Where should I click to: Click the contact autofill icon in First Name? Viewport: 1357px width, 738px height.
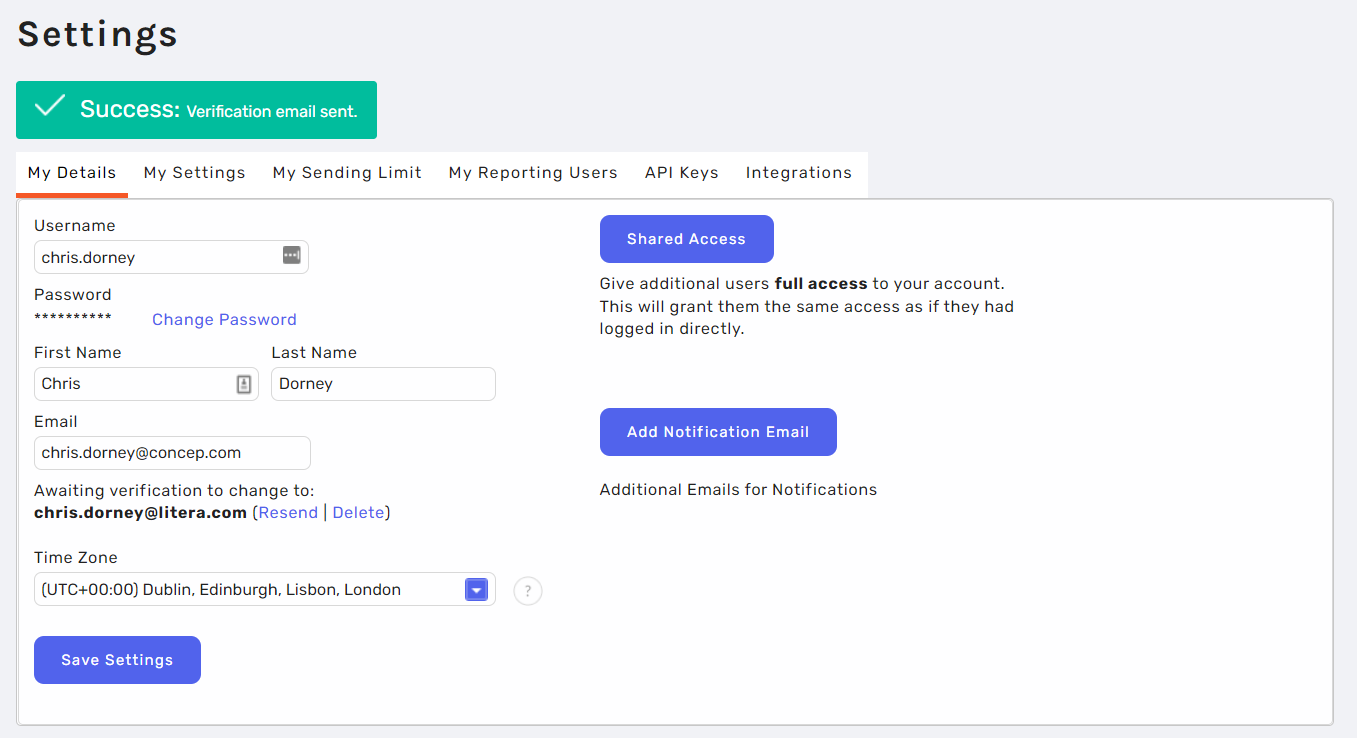click(243, 384)
